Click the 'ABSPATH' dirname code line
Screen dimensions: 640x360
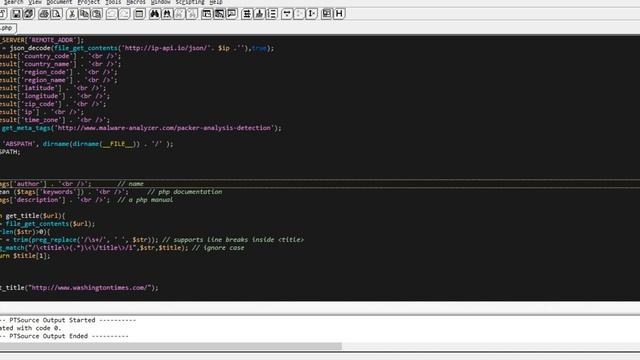[x=87, y=144]
